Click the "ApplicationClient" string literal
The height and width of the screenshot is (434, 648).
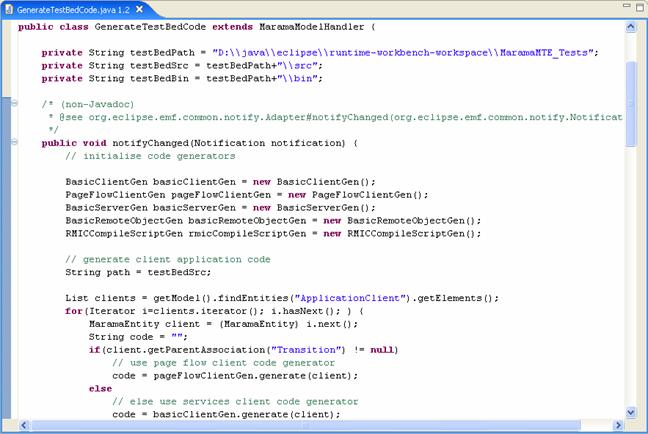tap(350, 298)
